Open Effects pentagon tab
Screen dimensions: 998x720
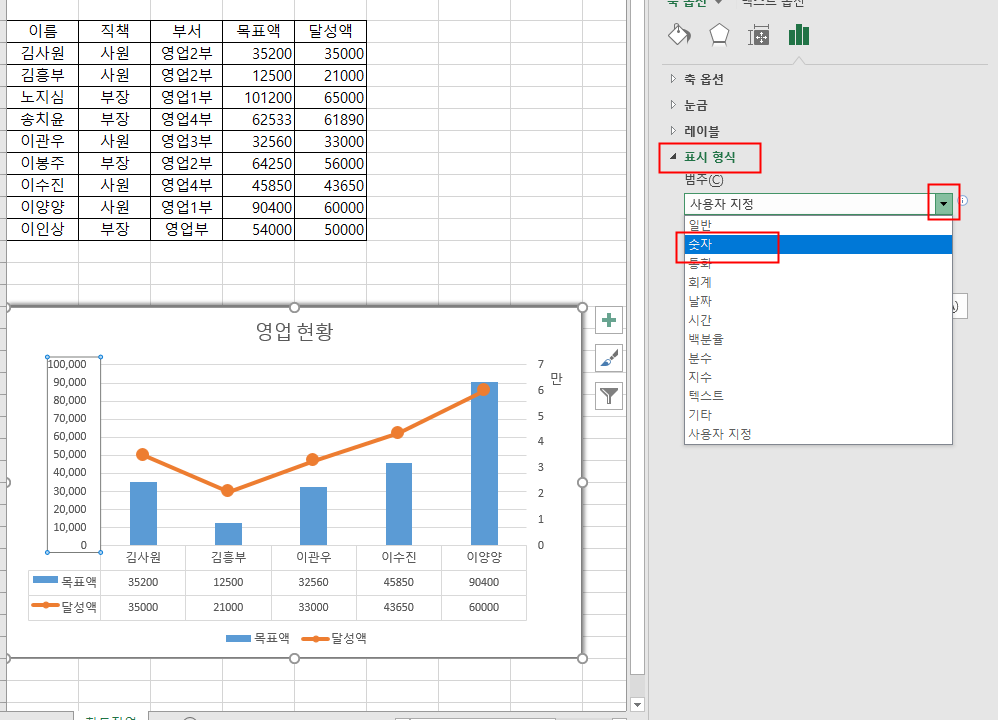point(719,34)
